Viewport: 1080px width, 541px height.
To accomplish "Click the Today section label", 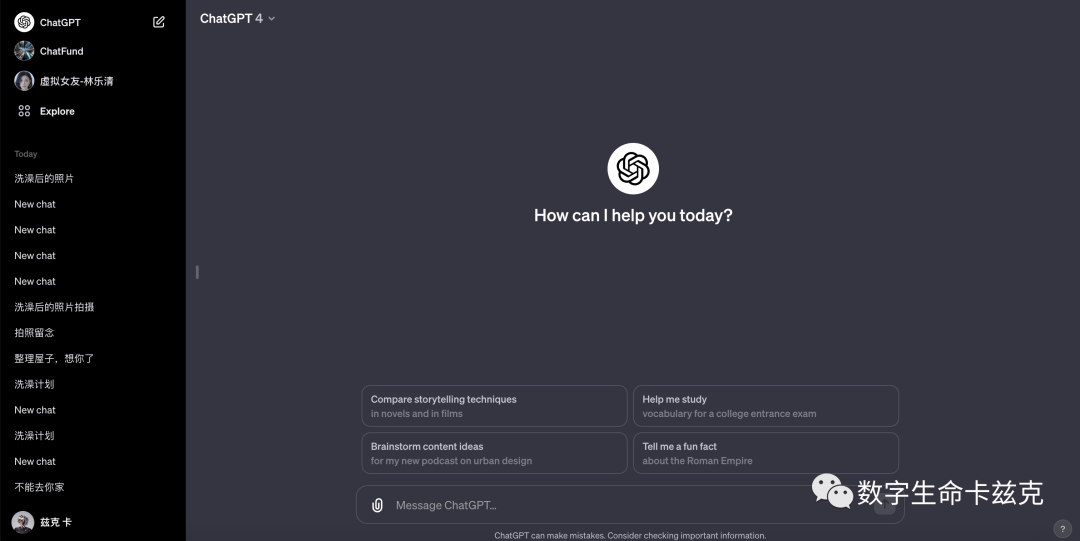I will [x=25, y=154].
